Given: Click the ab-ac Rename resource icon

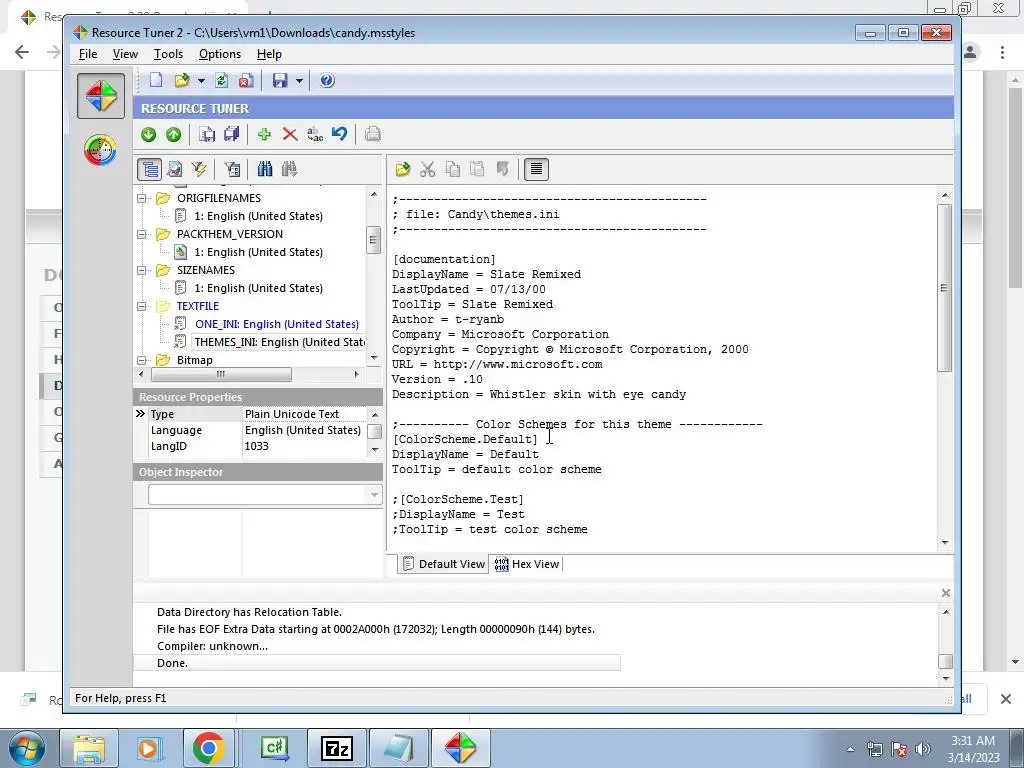Looking at the screenshot, I should (315, 134).
